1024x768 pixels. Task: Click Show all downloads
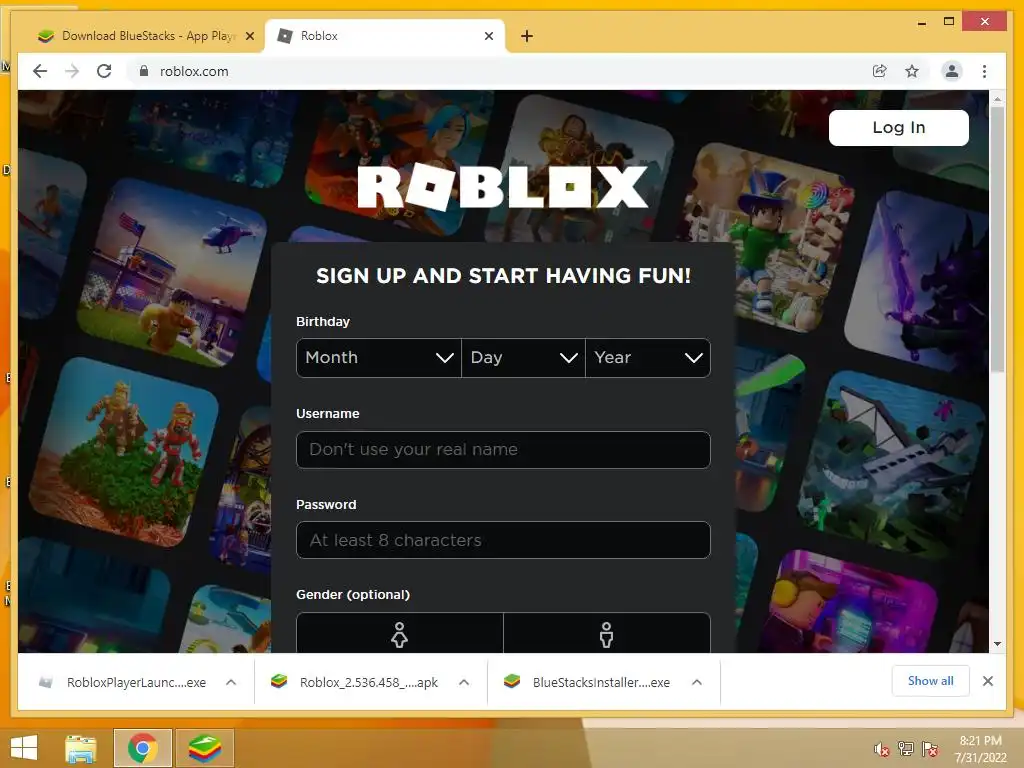[931, 681]
